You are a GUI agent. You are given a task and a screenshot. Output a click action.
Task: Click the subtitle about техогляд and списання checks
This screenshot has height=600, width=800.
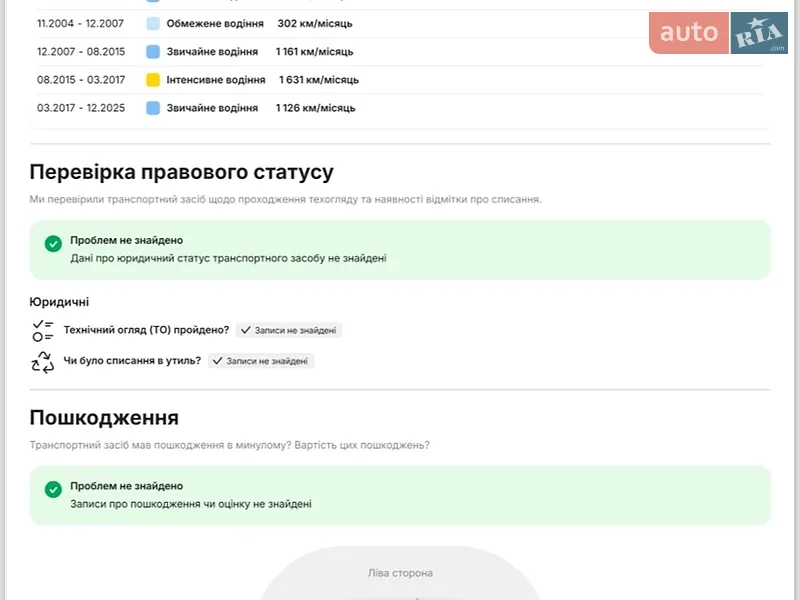(286, 199)
